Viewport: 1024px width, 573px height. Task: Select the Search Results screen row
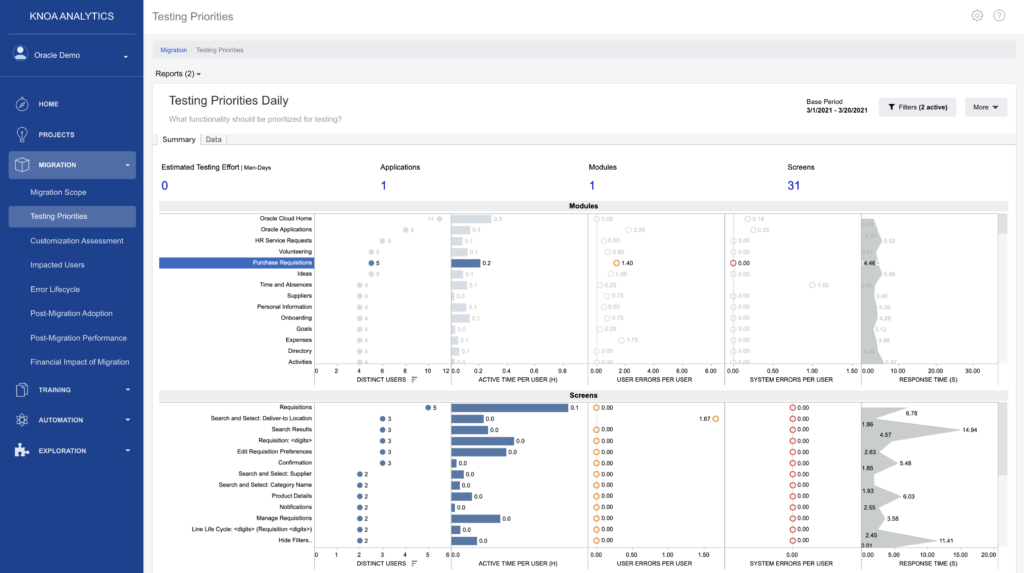pos(291,429)
